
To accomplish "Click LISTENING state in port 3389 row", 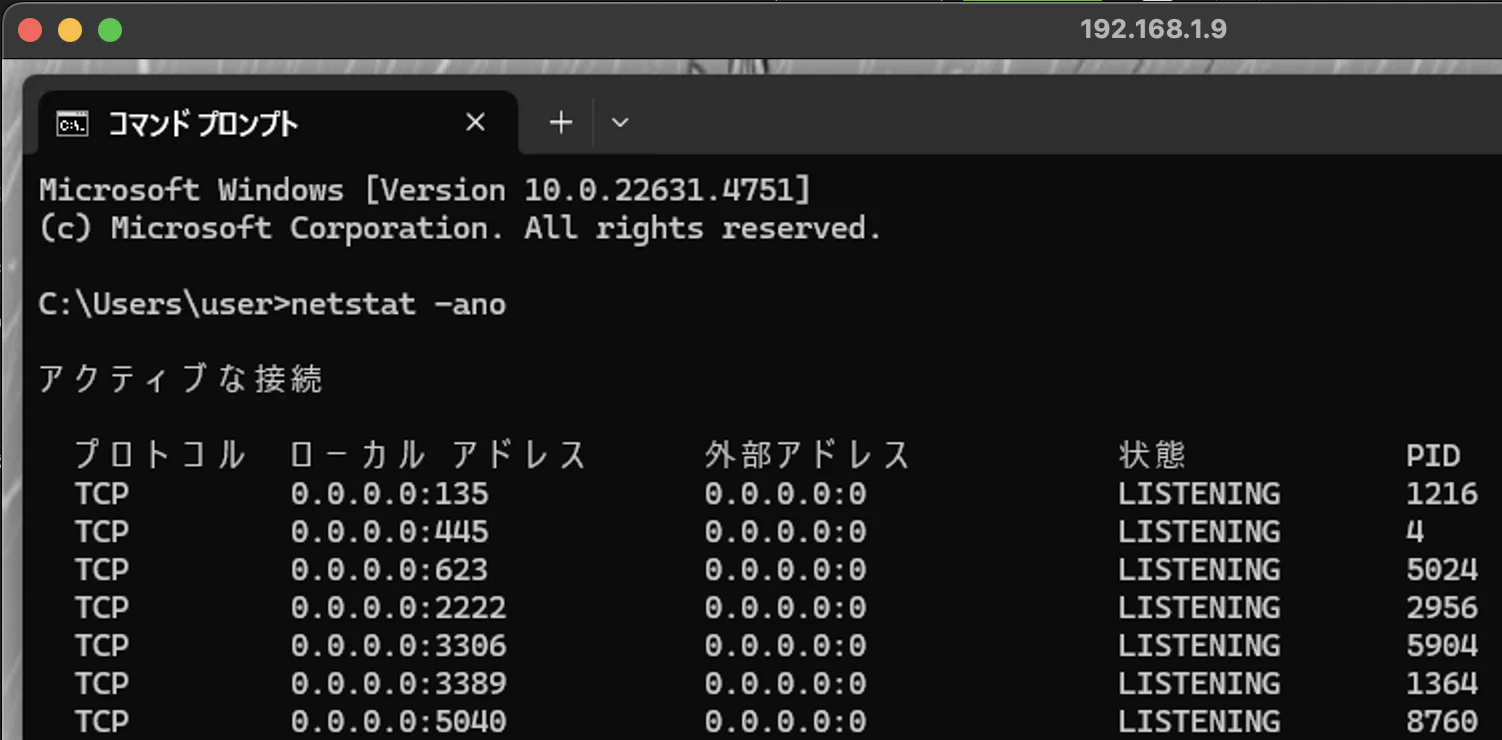I will (x=1199, y=684).
